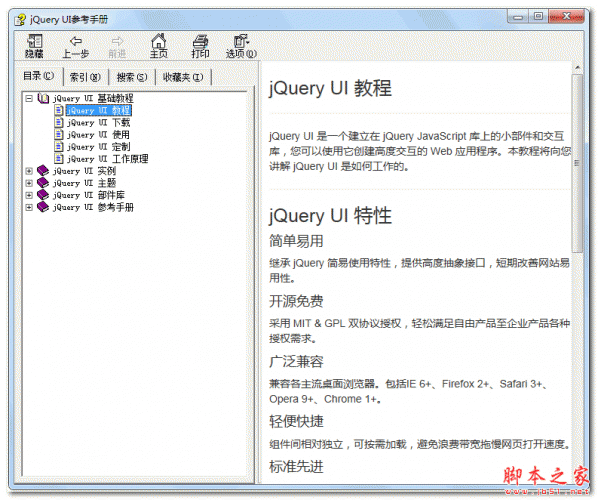Open the jQuery UI 使用 topic

pos(98,135)
